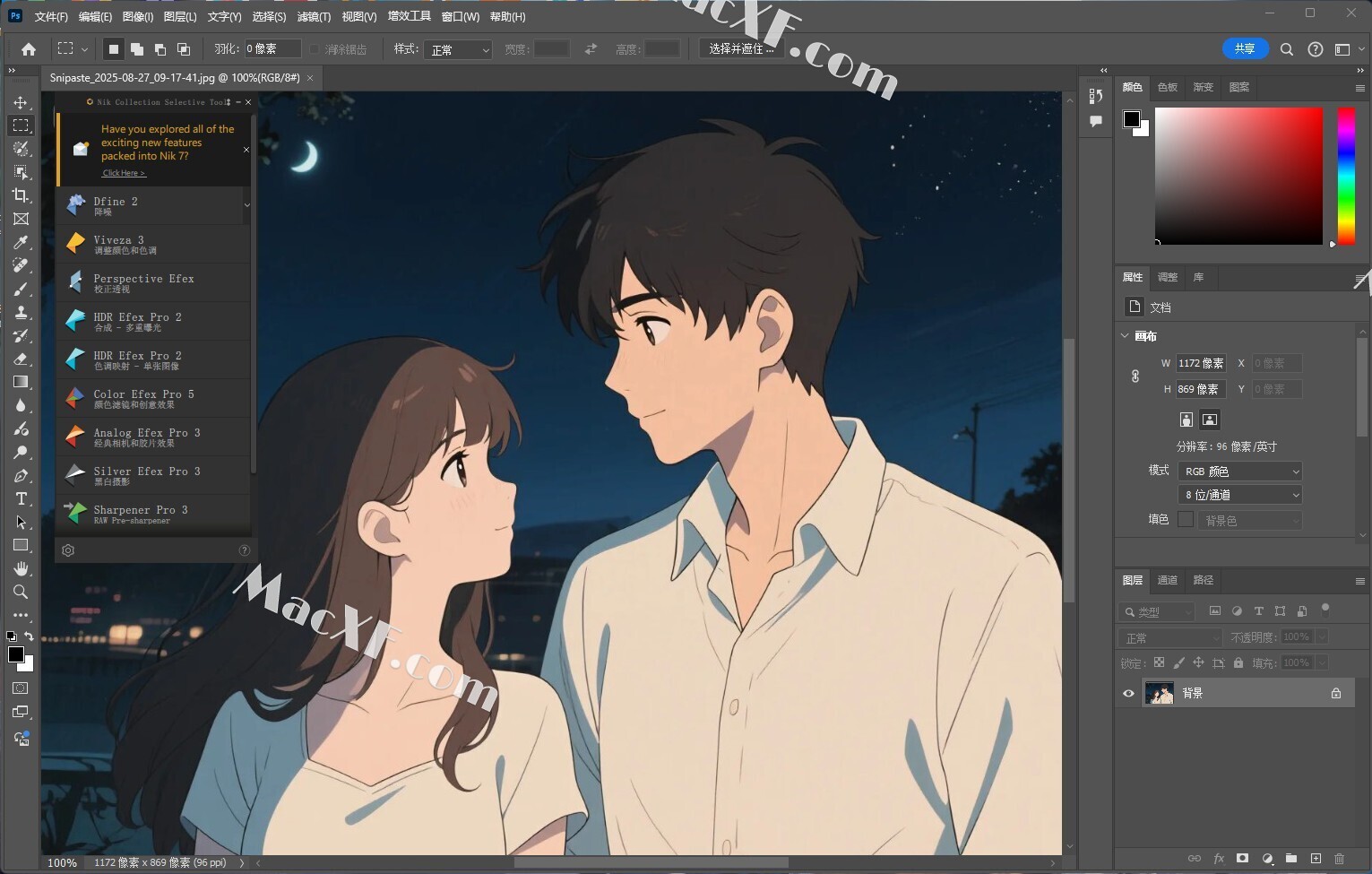
Task: Click the 选择并遮住 button
Action: pyautogui.click(x=741, y=49)
